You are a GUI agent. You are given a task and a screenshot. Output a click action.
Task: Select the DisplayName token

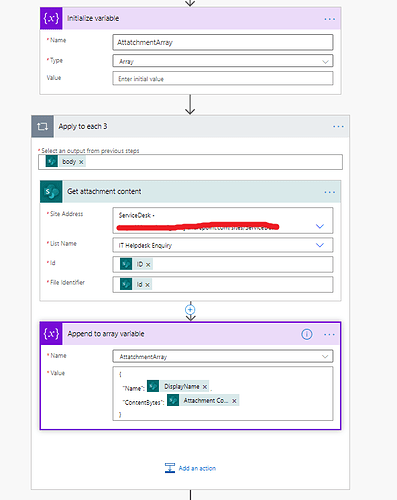(178, 386)
